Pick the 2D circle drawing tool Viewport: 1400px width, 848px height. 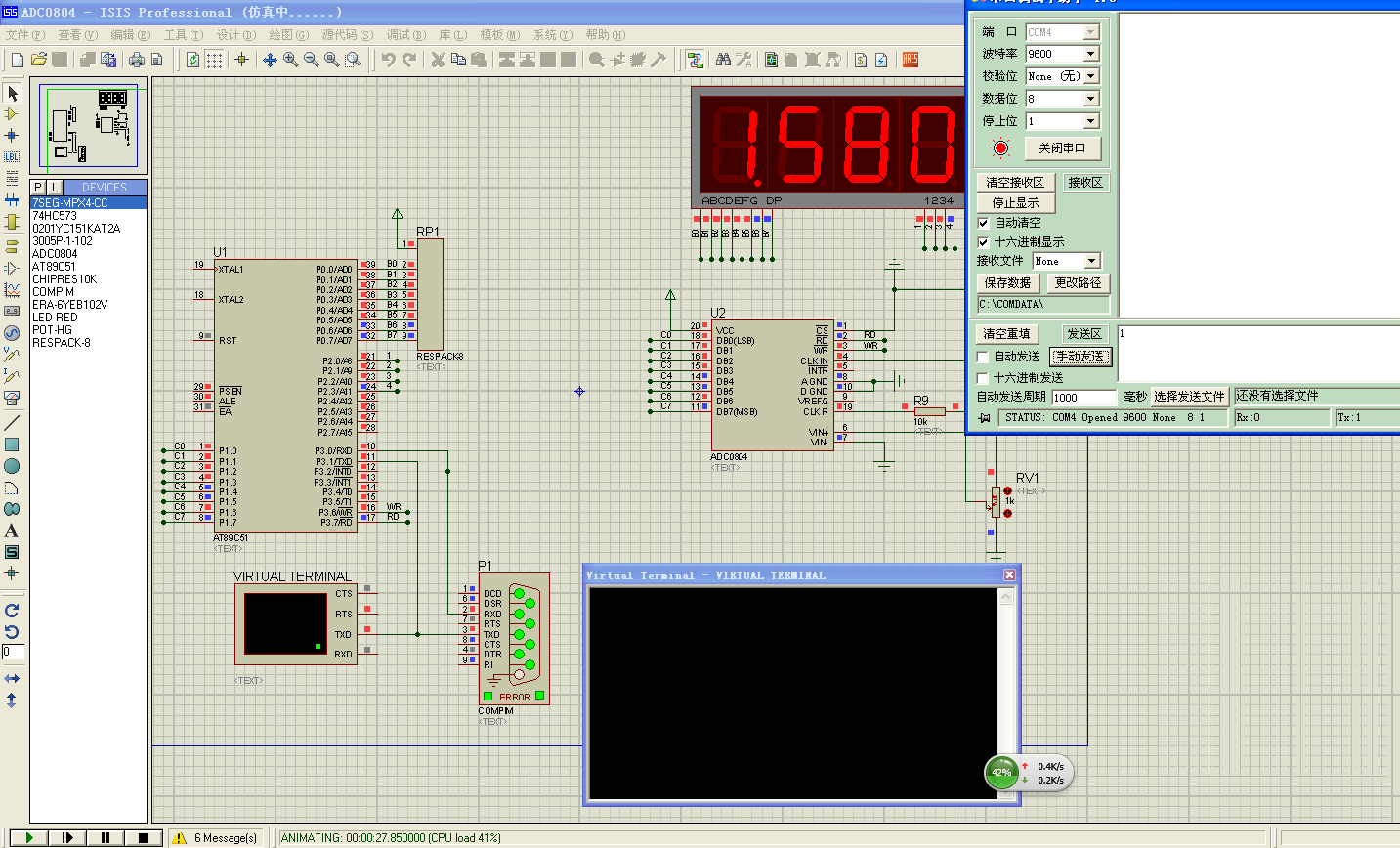12,466
